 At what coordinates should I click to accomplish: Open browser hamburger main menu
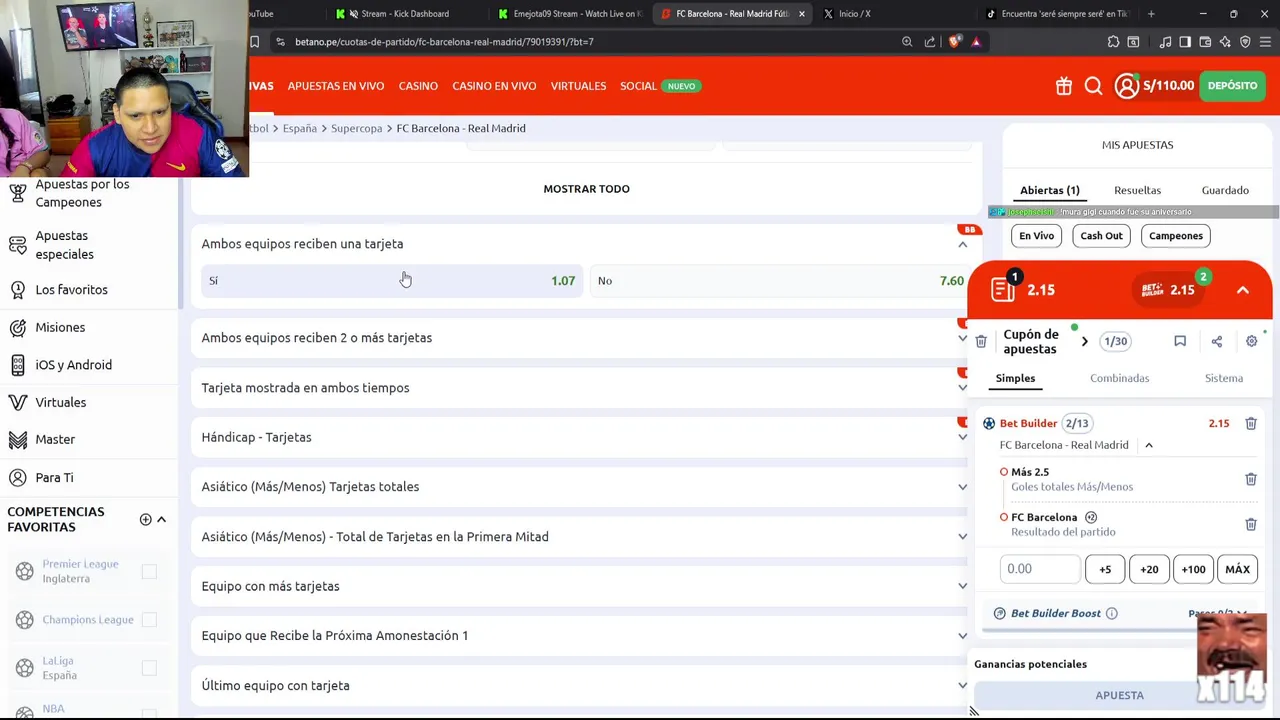point(1266,42)
